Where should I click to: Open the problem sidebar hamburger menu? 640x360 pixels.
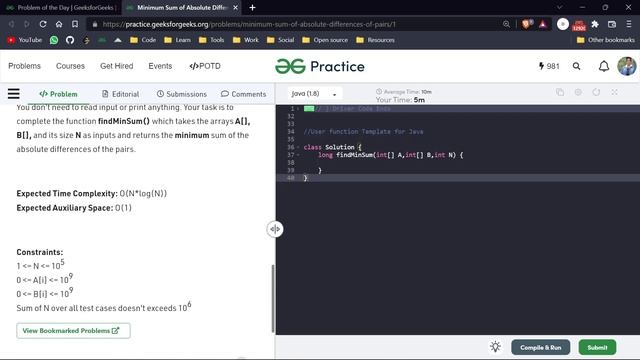point(13,94)
